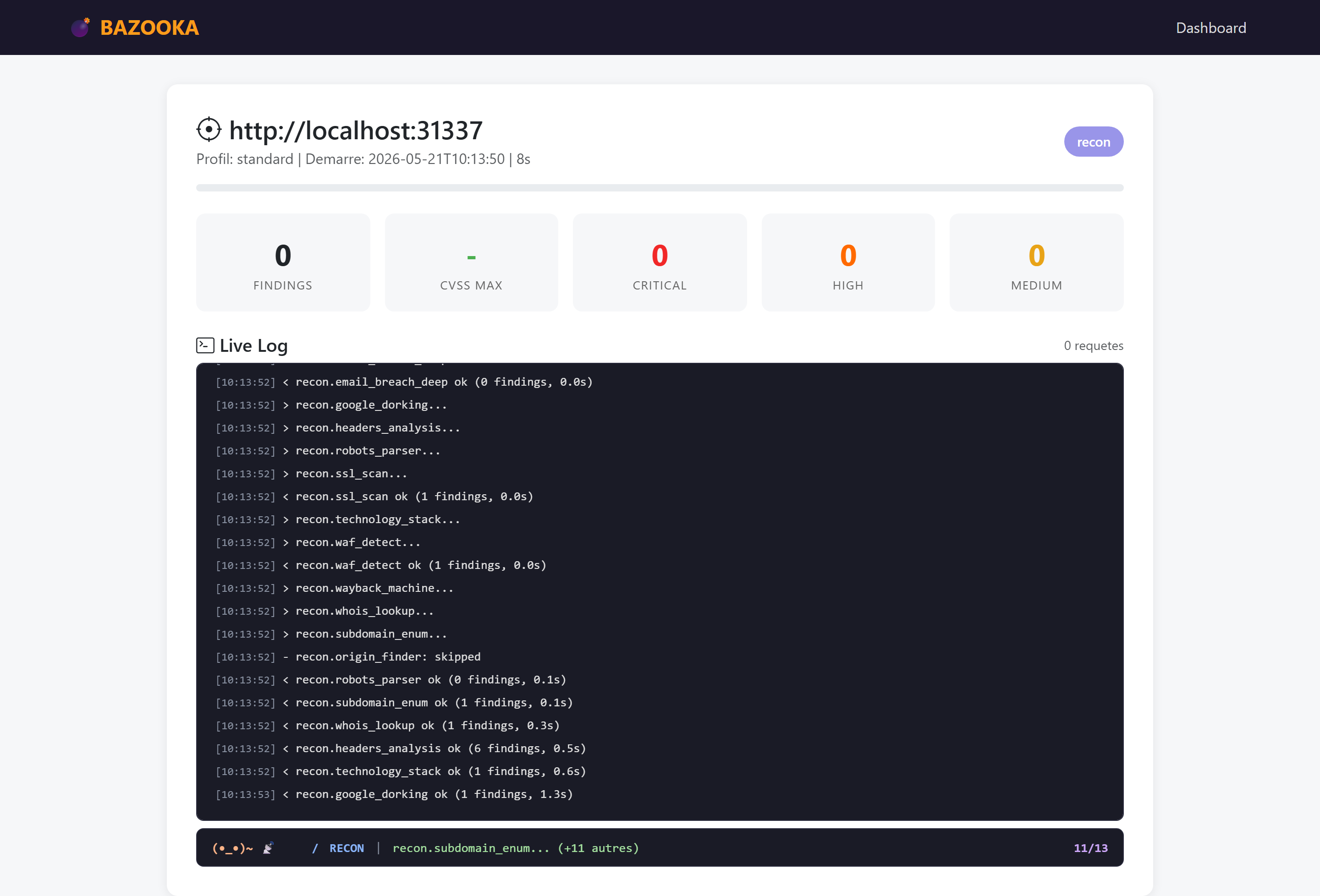The height and width of the screenshot is (896, 1320).
Task: Click the RECON phase label
Action: coord(346,848)
